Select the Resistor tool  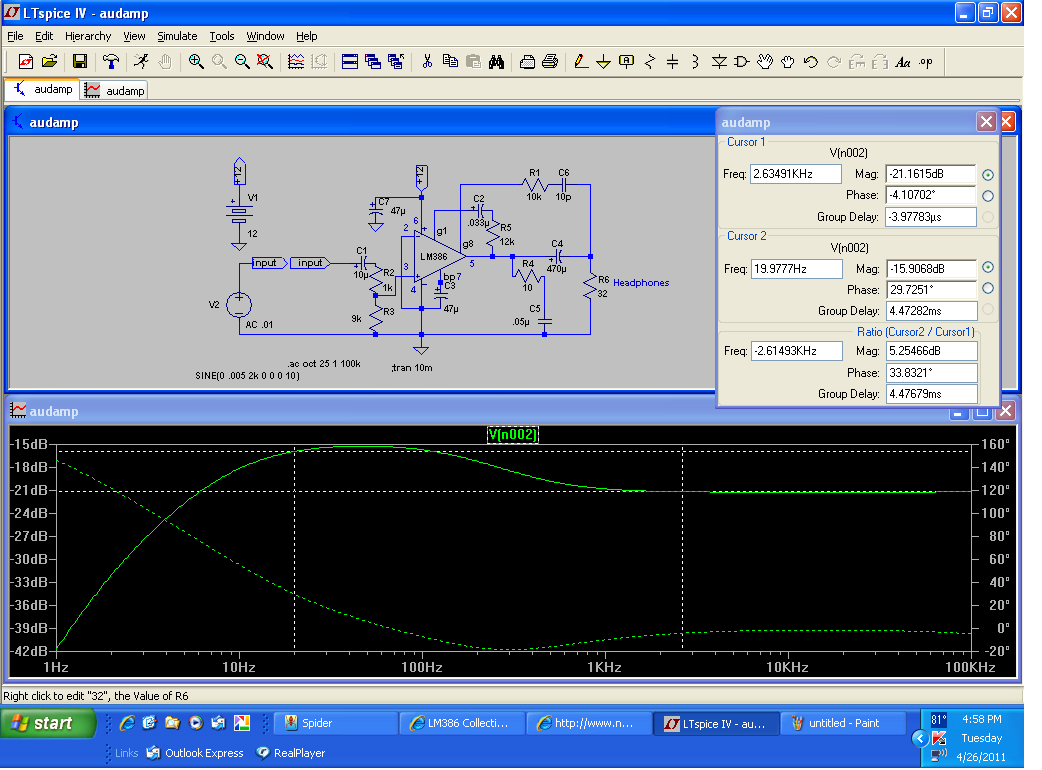[650, 62]
